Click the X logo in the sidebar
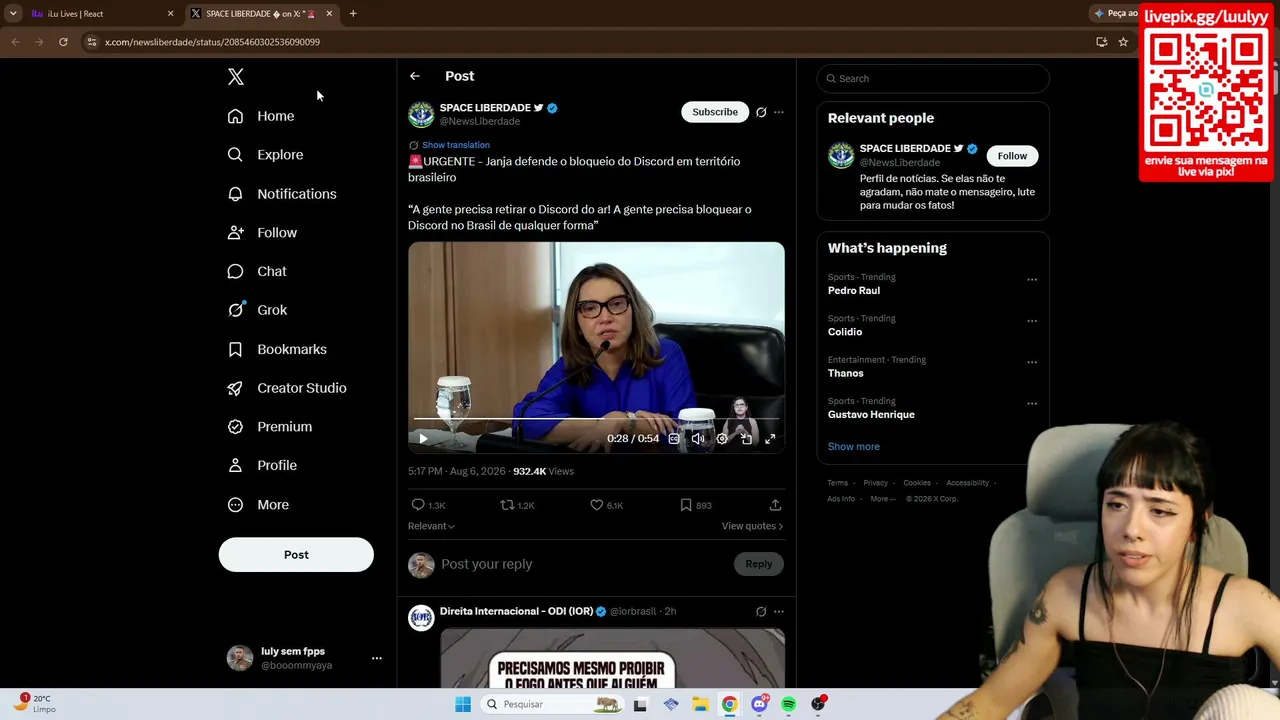Image resolution: width=1280 pixels, height=720 pixels. pos(235,77)
